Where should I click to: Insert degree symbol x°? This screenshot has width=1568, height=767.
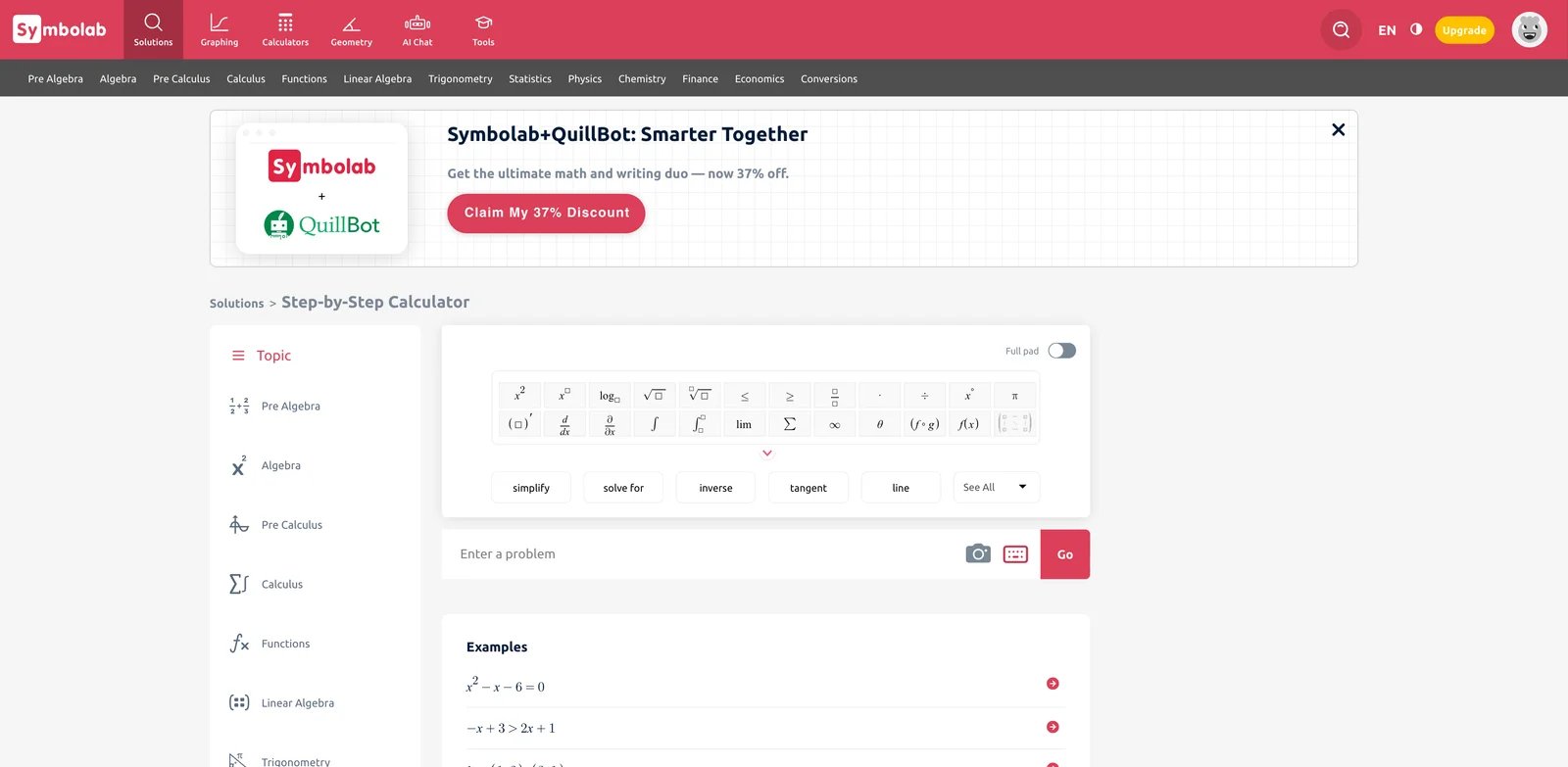(x=969, y=395)
